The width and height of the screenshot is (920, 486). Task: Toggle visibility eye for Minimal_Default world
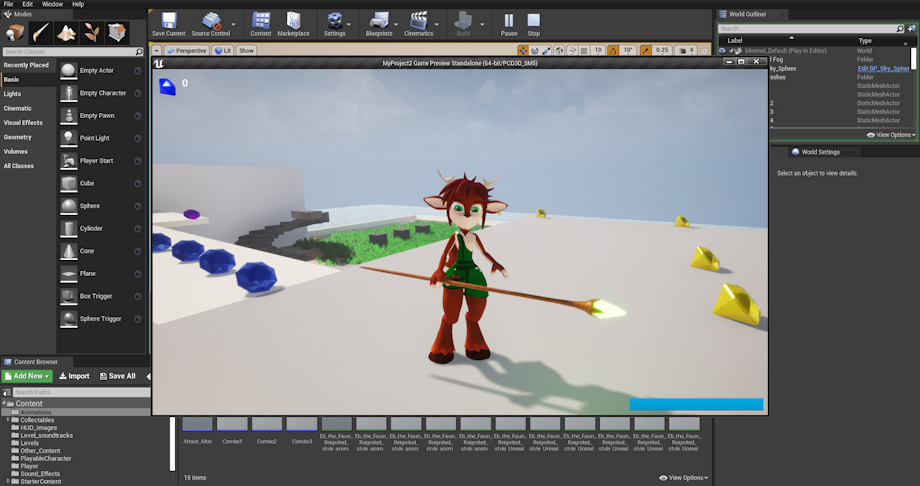coord(722,50)
